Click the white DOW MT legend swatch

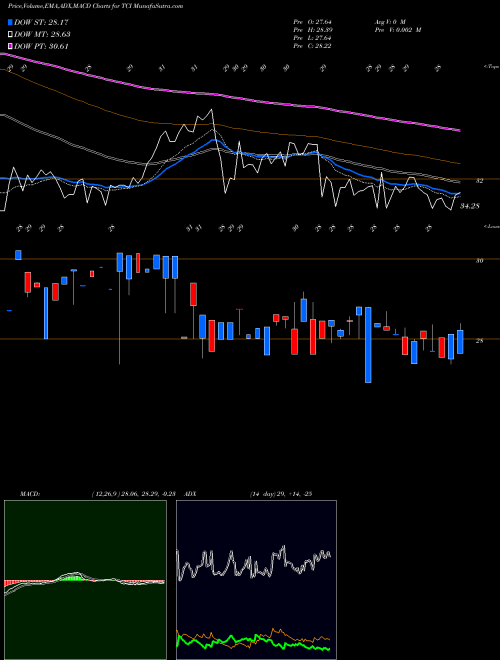tap(10, 35)
